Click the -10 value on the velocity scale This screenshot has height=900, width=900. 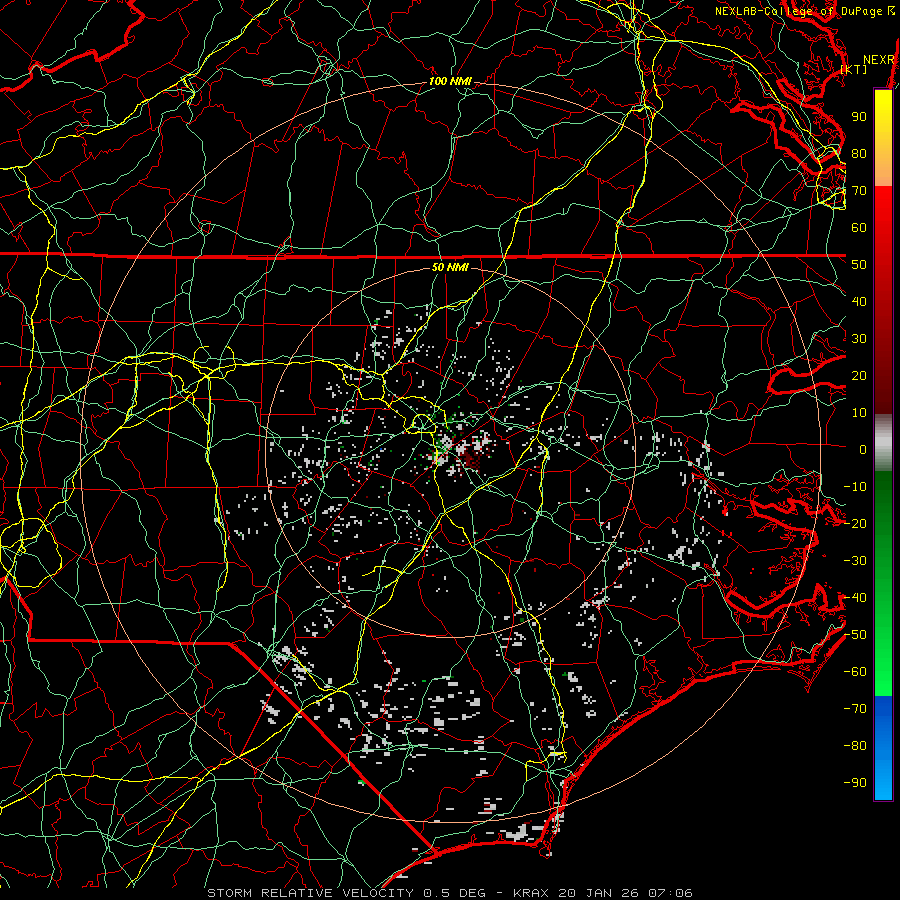coord(855,487)
